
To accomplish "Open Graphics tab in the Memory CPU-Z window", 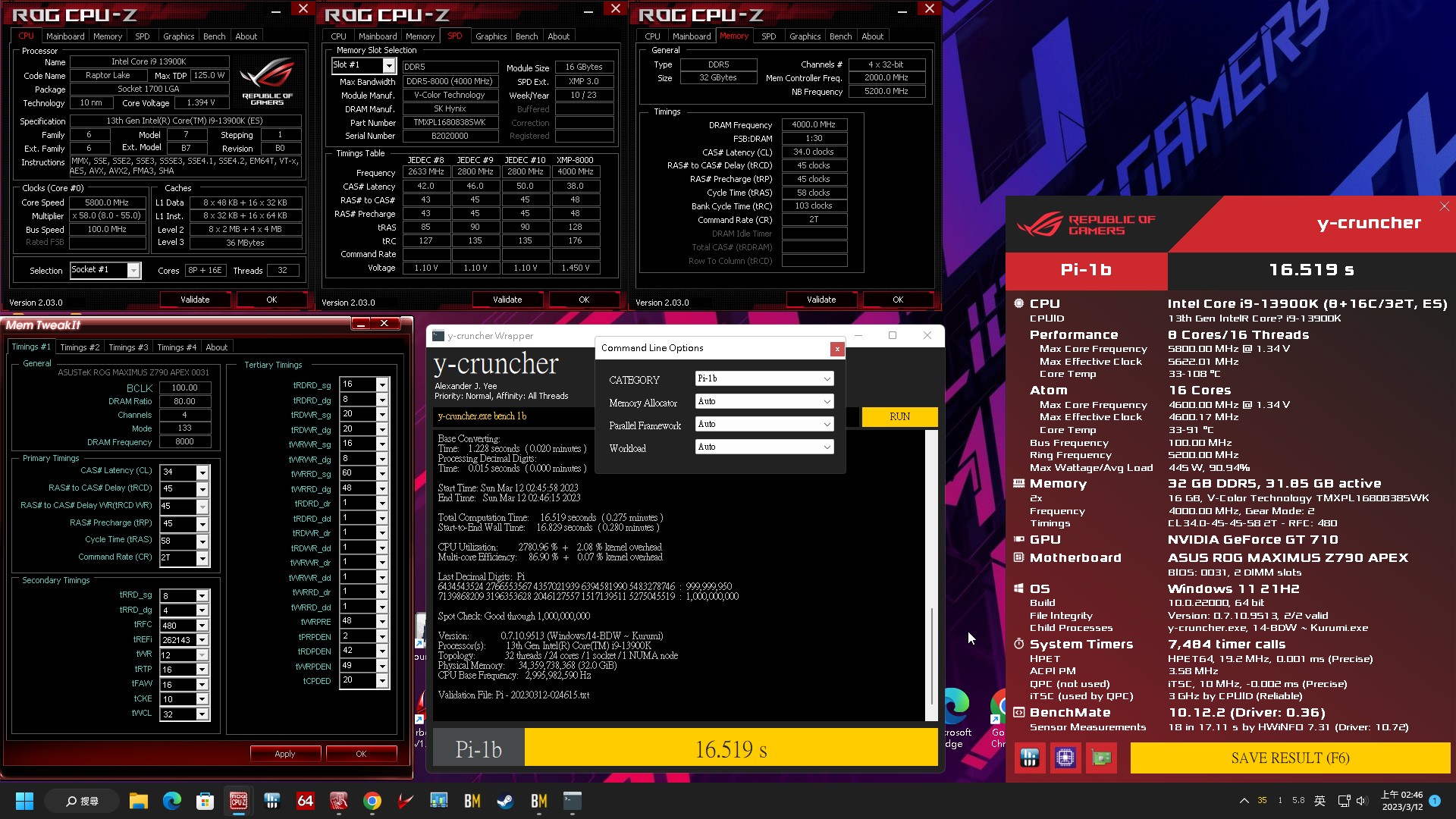I will tap(805, 36).
